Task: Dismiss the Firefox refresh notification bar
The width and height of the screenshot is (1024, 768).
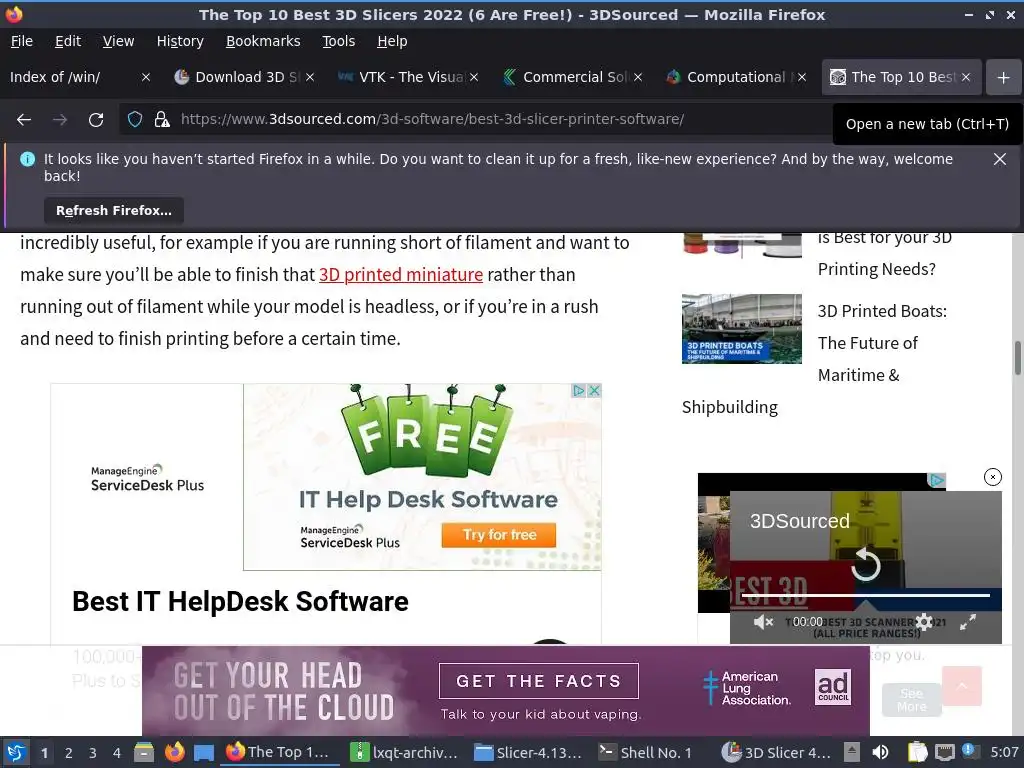Action: 999,159
